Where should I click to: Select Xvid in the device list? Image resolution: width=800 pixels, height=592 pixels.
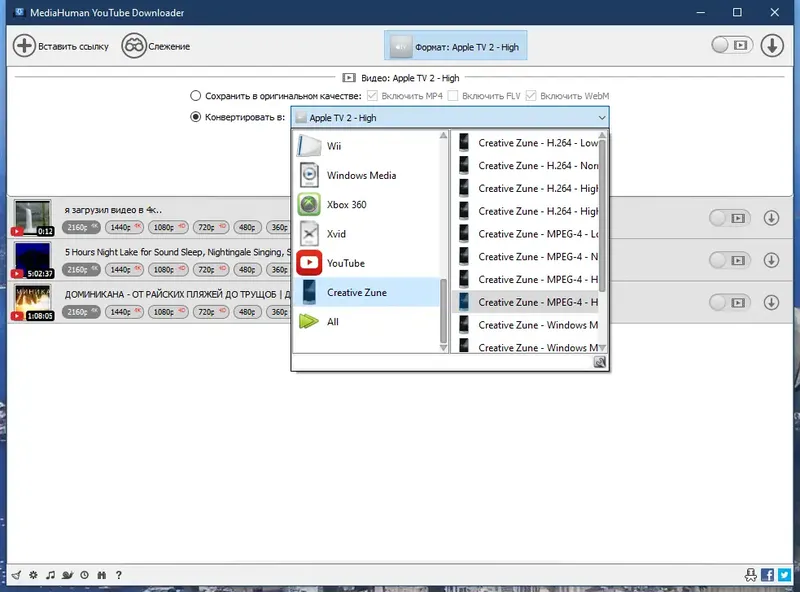(x=366, y=234)
